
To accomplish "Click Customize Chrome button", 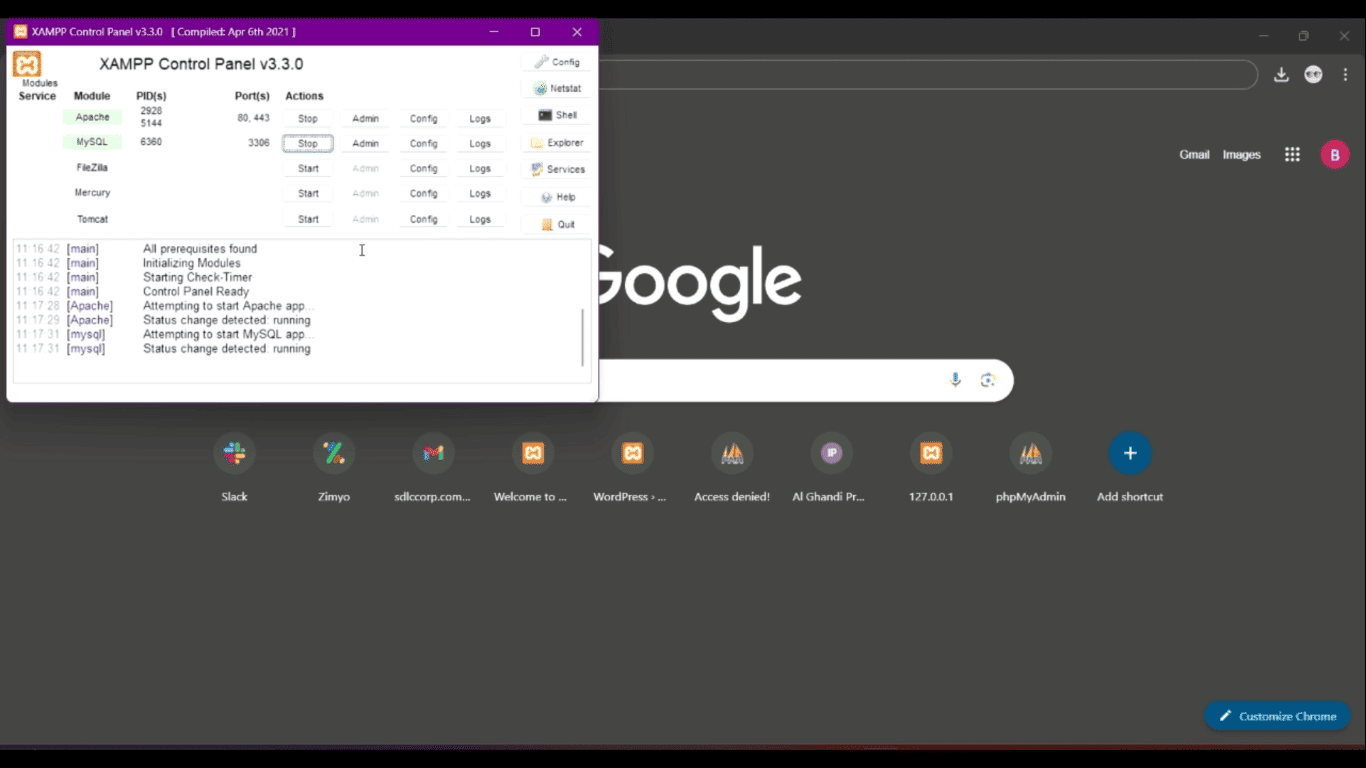I will [x=1278, y=716].
